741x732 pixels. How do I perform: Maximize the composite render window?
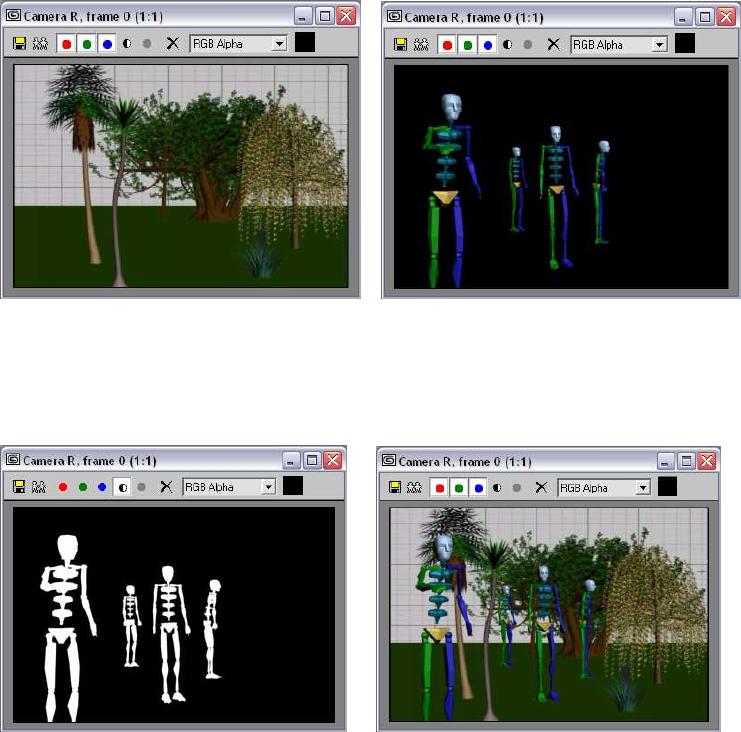point(686,461)
